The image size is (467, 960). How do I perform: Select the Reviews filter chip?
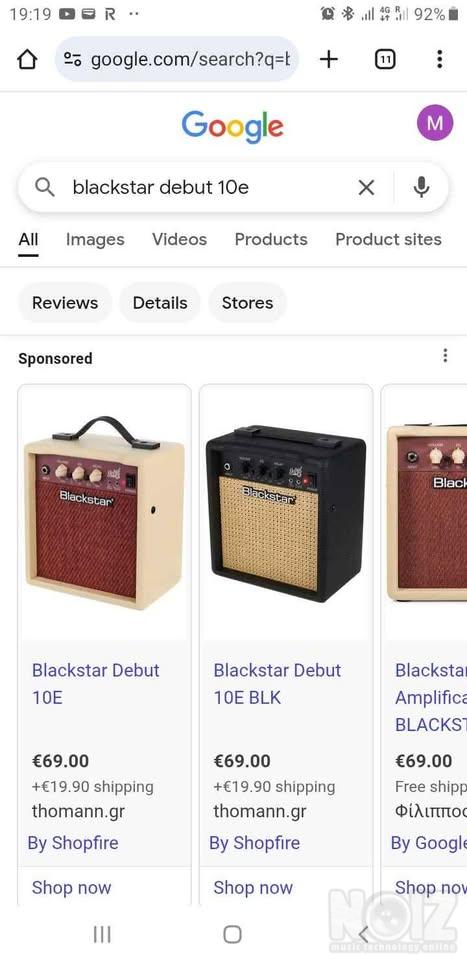[65, 303]
